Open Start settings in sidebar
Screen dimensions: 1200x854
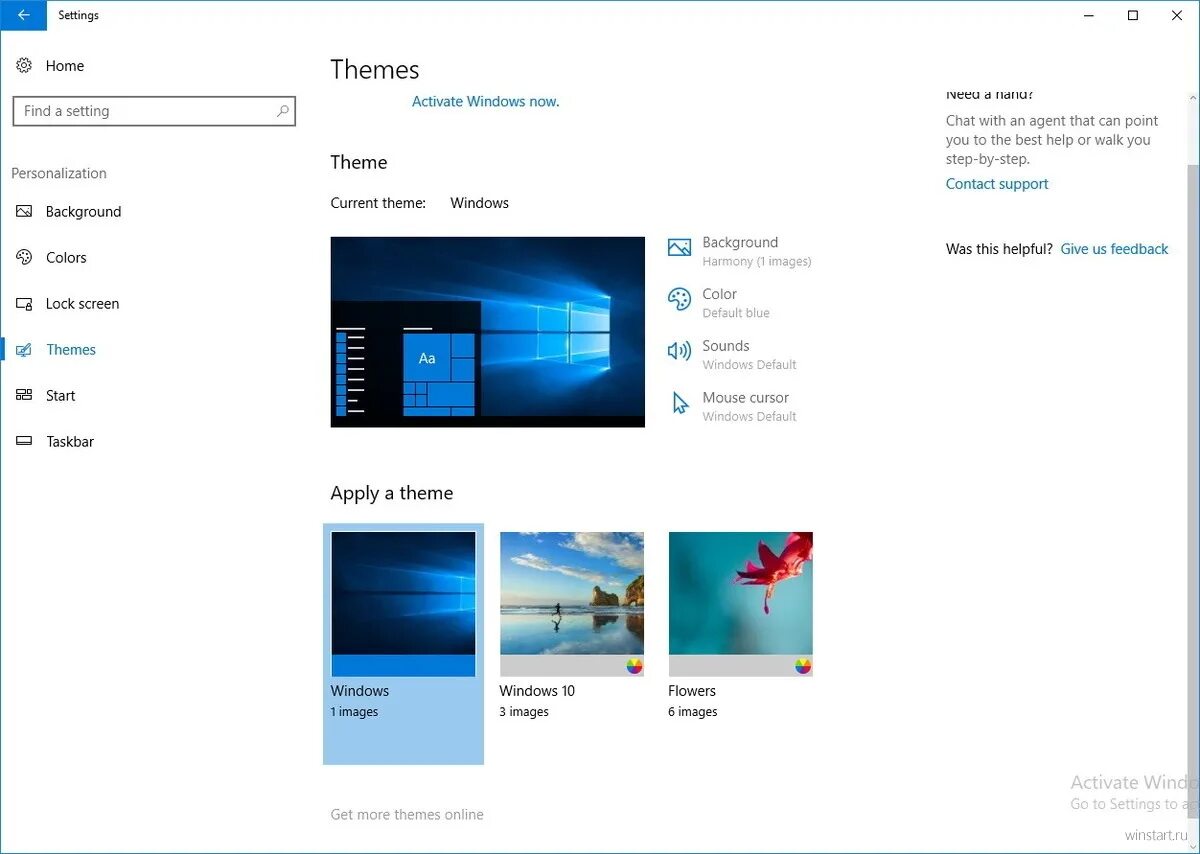tap(60, 395)
